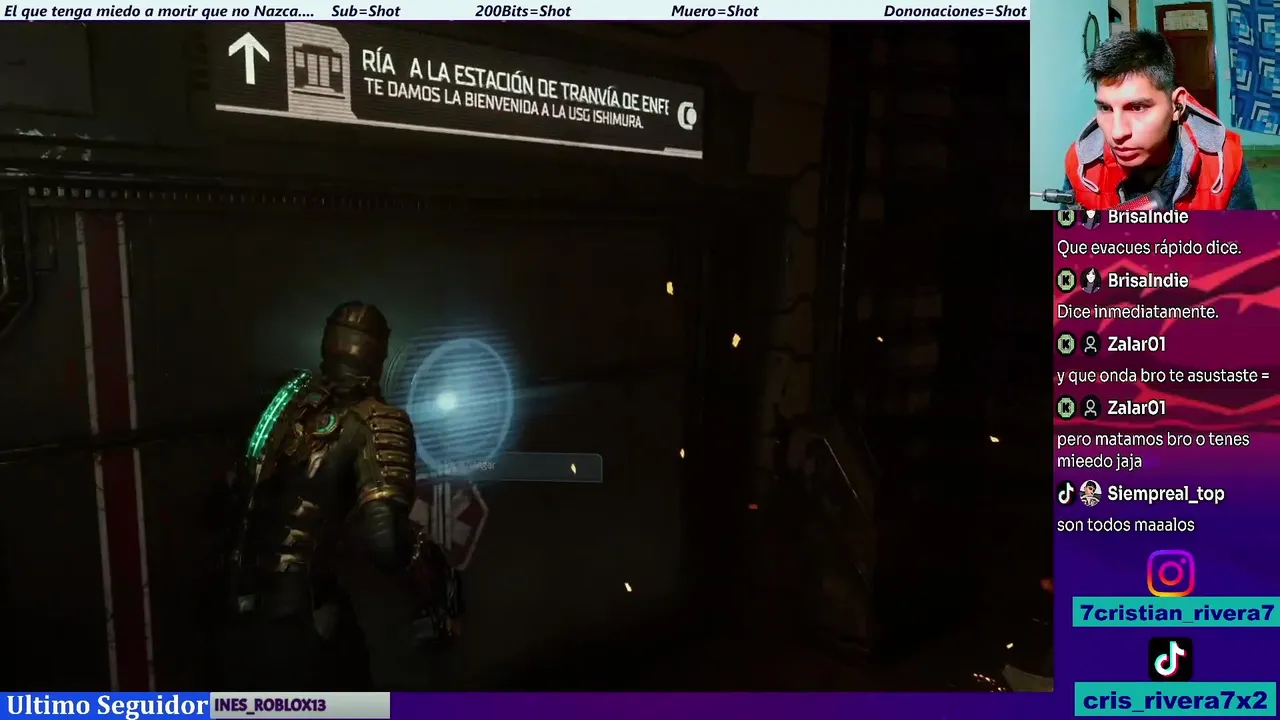Click chat message 'Dice inmediatamente.'

[1137, 312]
